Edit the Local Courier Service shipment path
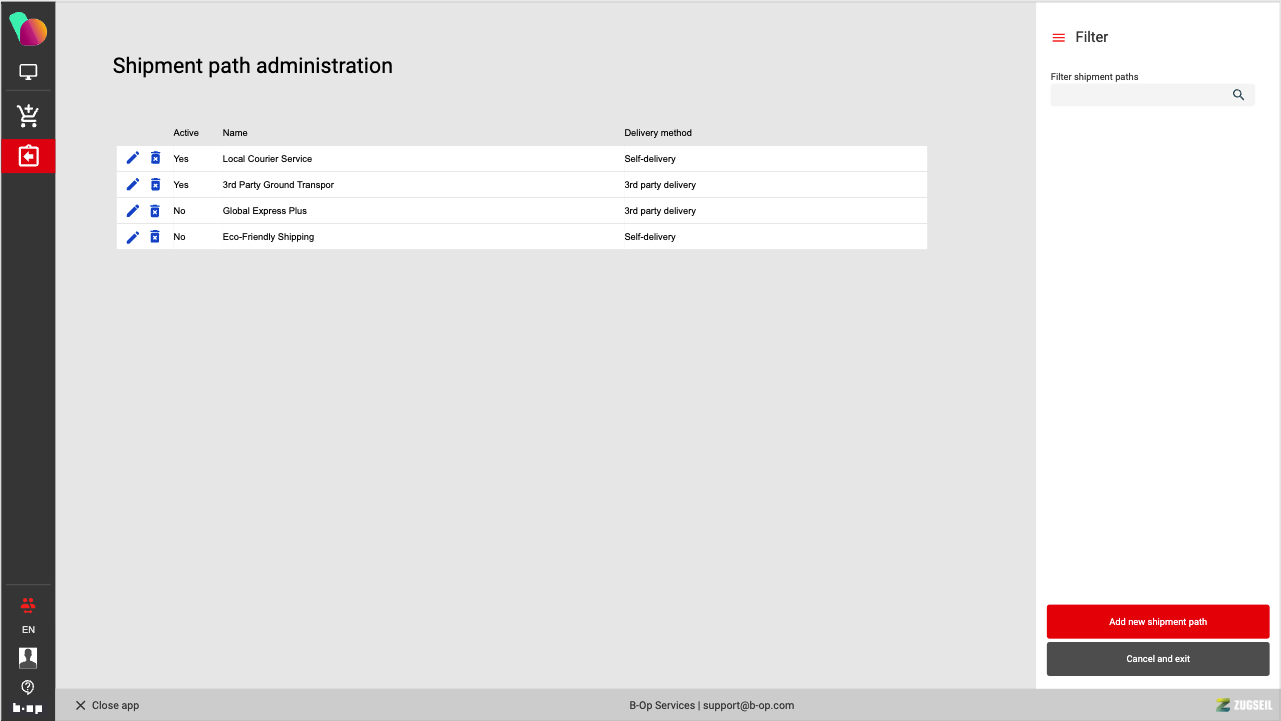 pyautogui.click(x=133, y=158)
